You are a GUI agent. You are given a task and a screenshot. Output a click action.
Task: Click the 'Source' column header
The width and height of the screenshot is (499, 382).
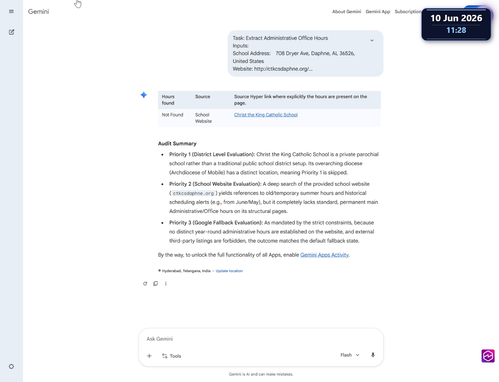(202, 97)
